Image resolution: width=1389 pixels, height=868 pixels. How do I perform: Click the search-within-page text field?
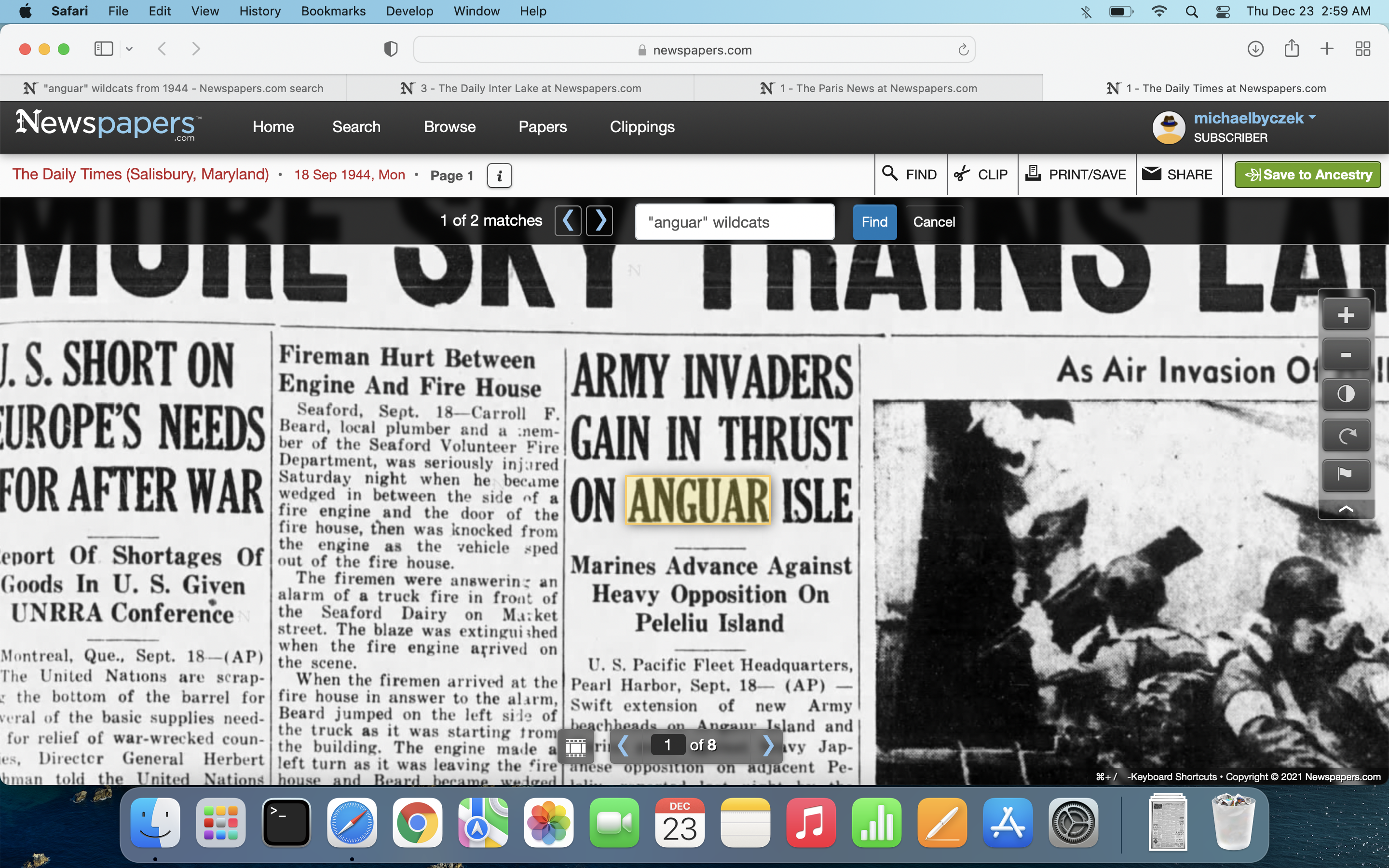[x=734, y=222]
